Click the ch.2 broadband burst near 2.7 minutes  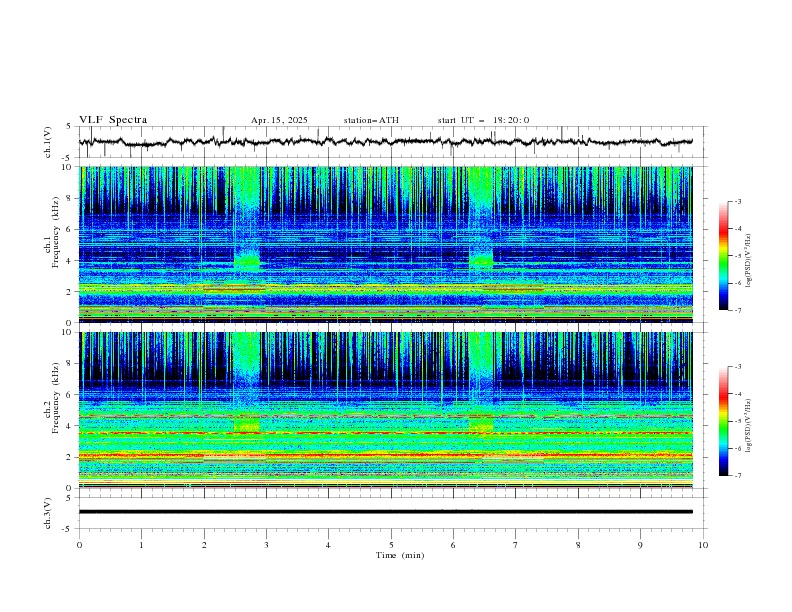click(246, 382)
